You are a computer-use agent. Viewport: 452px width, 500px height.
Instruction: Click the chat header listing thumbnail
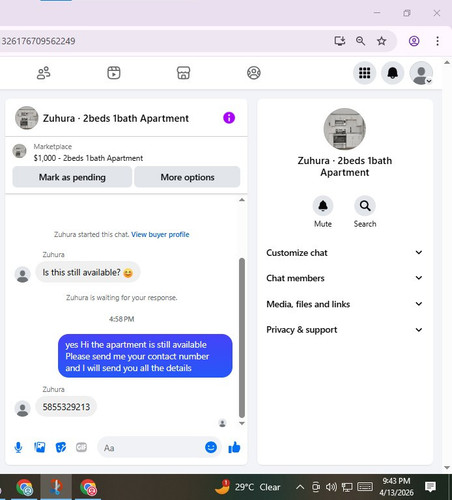pyautogui.click(x=27, y=118)
